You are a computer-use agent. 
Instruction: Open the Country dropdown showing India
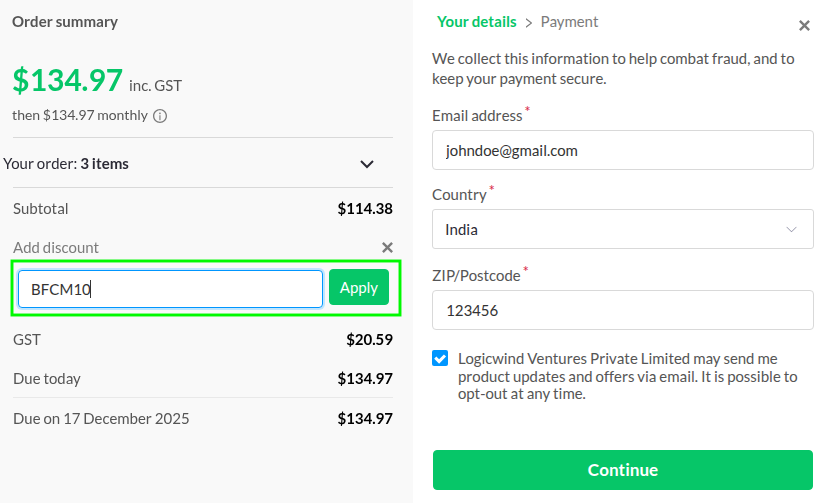tap(622, 229)
